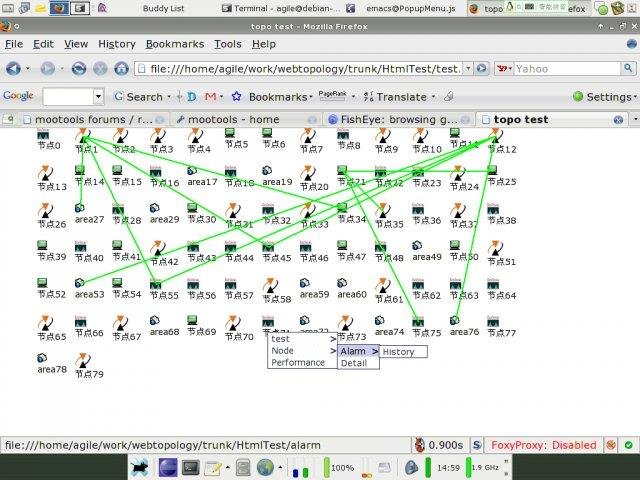Screen dimensions: 640x480
Task: Click the Google Search button
Action: [139, 97]
